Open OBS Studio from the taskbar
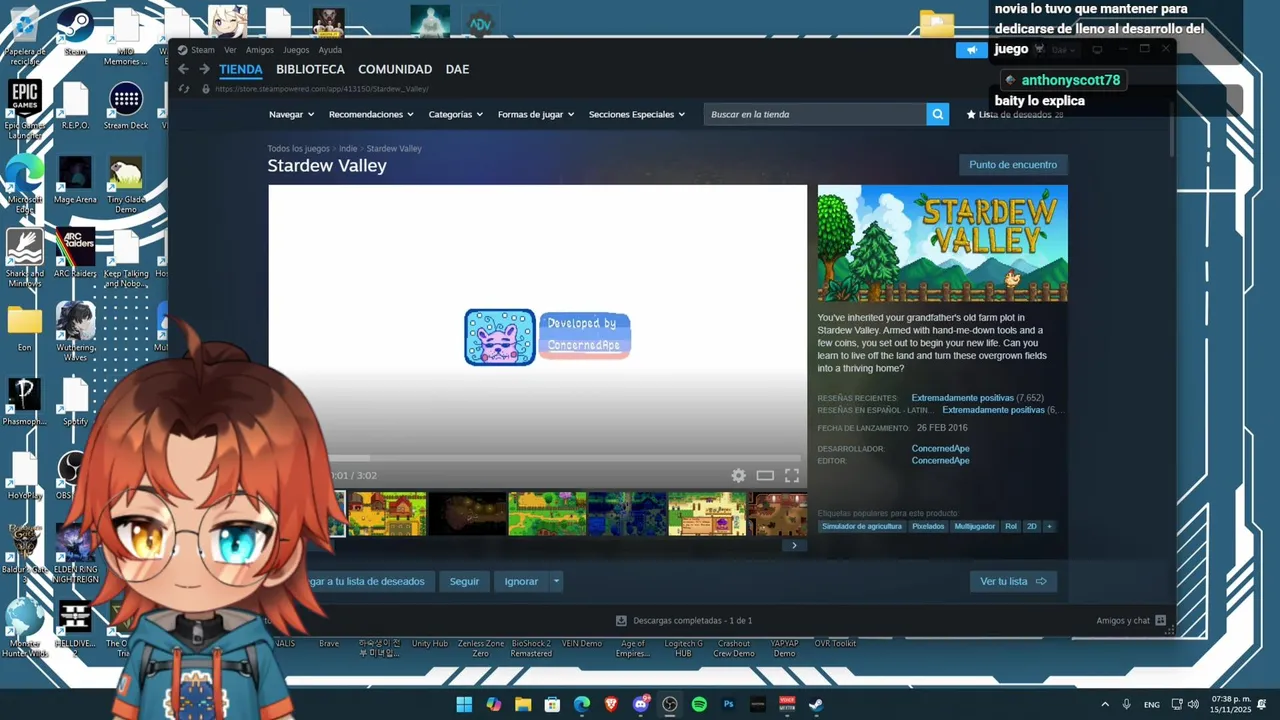1280x720 pixels. 670,704
